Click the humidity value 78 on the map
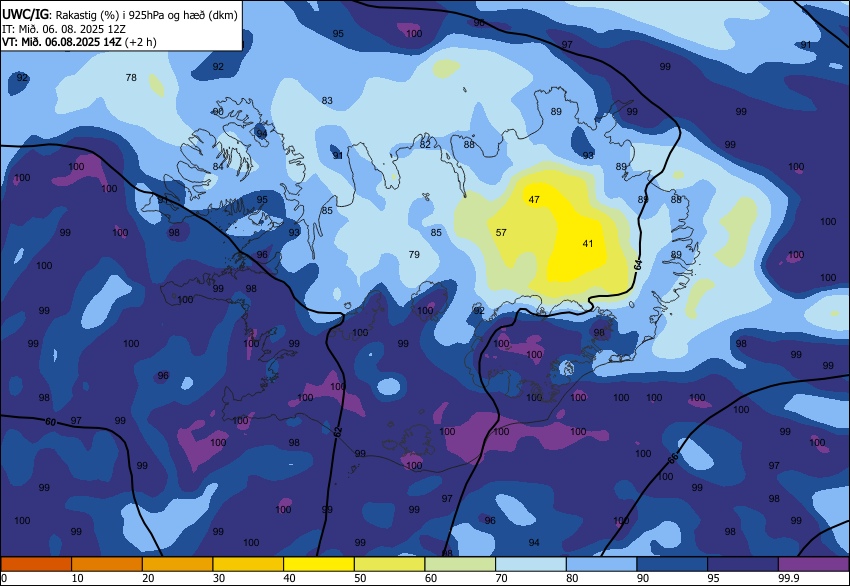Image resolution: width=850 pixels, height=586 pixels. [131, 78]
